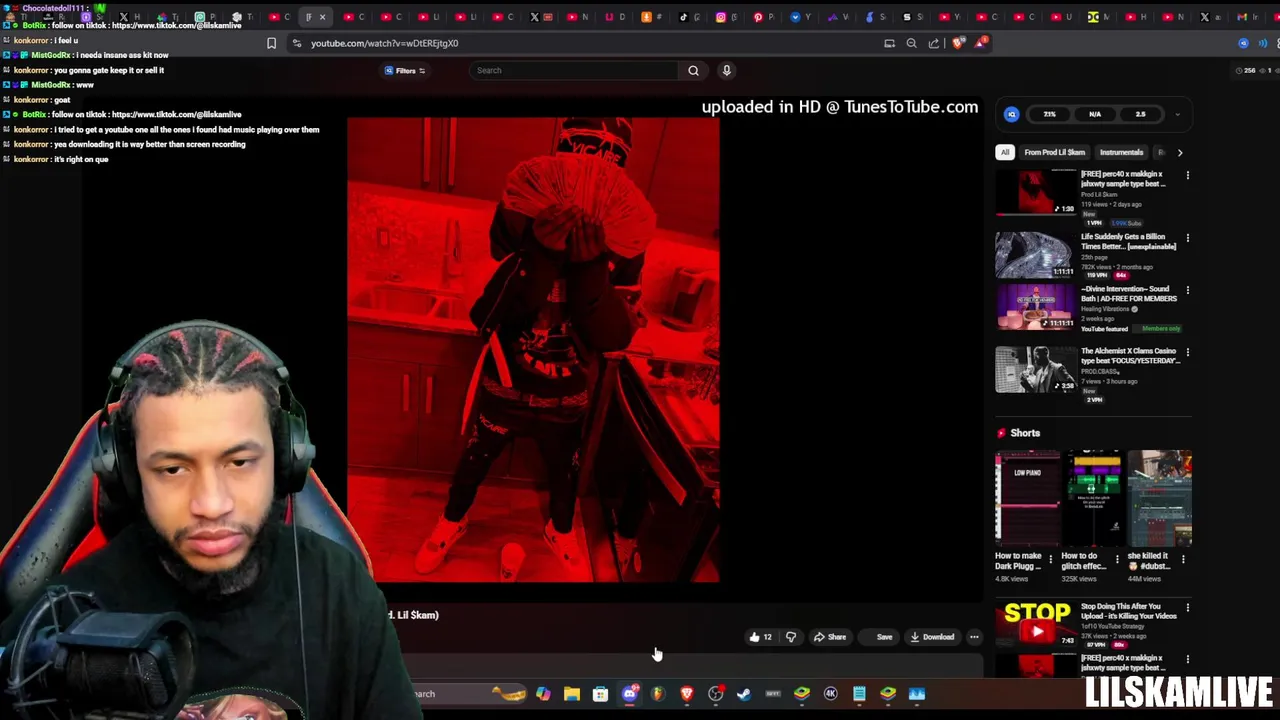Click the 2.5 vidIQ stat pill
1280x720 pixels.
pos(1140,114)
